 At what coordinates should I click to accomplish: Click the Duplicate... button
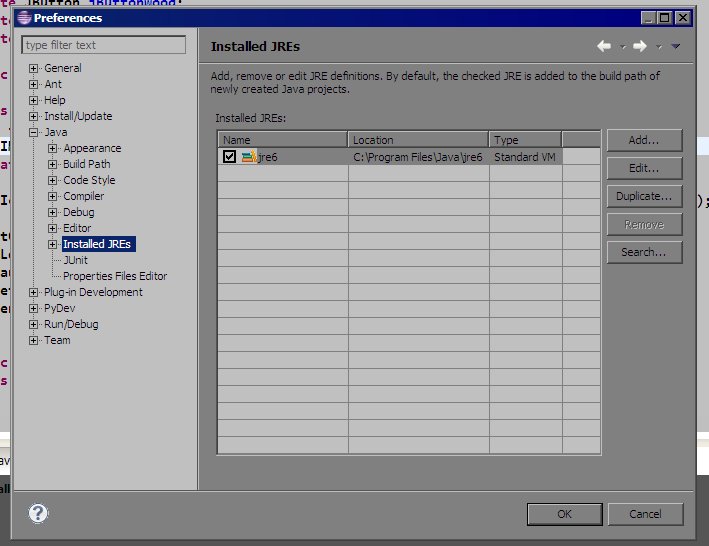[644, 196]
